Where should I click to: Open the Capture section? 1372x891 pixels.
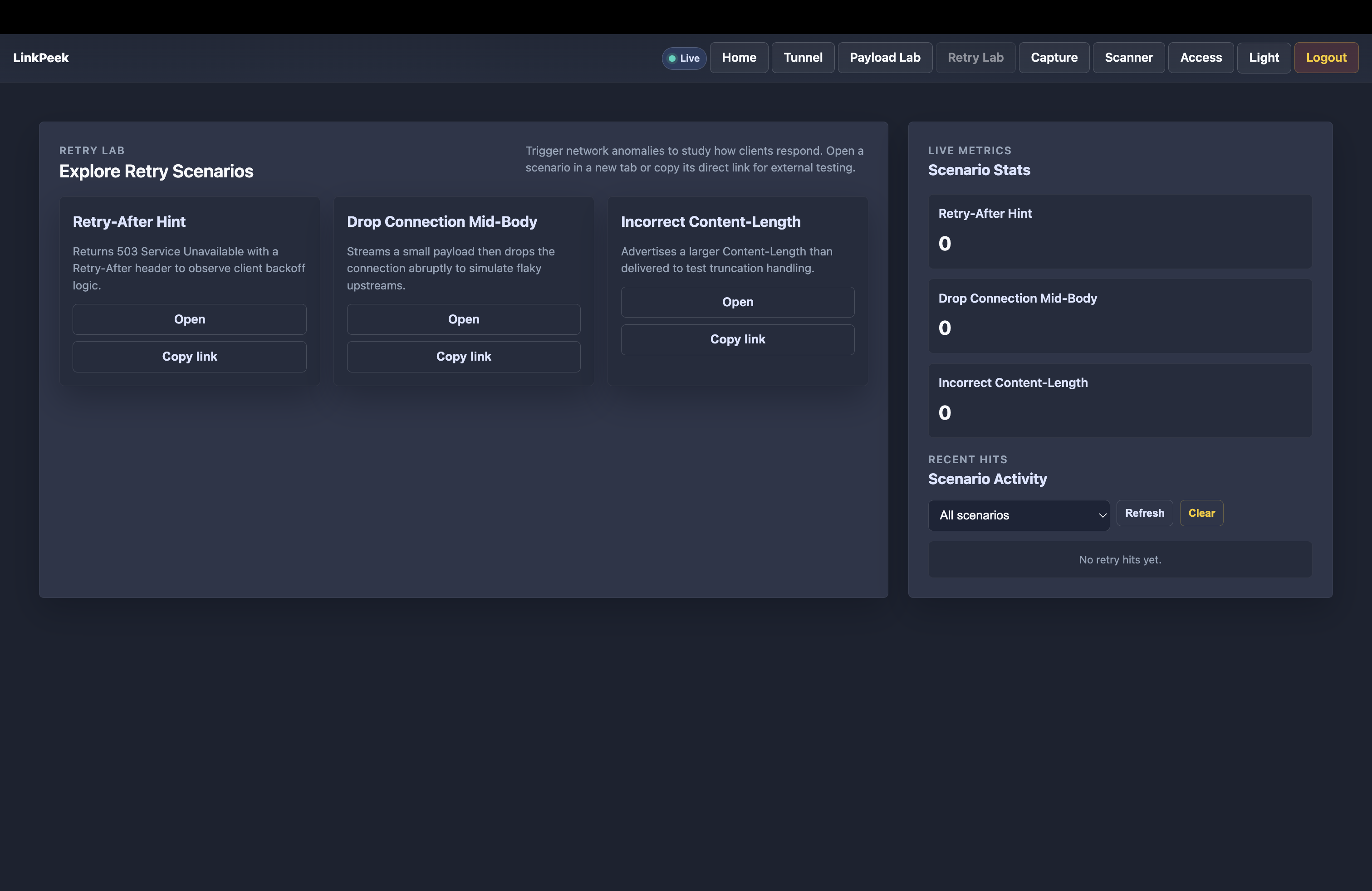1054,58
